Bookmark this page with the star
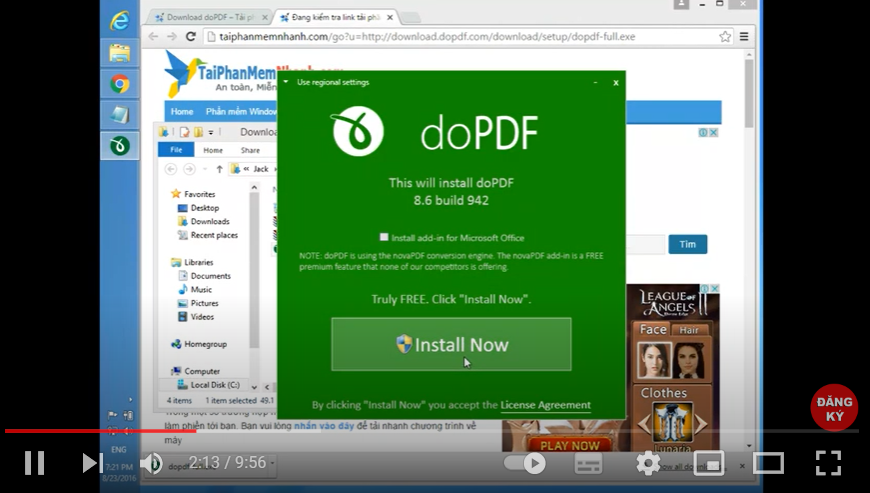 [725, 37]
